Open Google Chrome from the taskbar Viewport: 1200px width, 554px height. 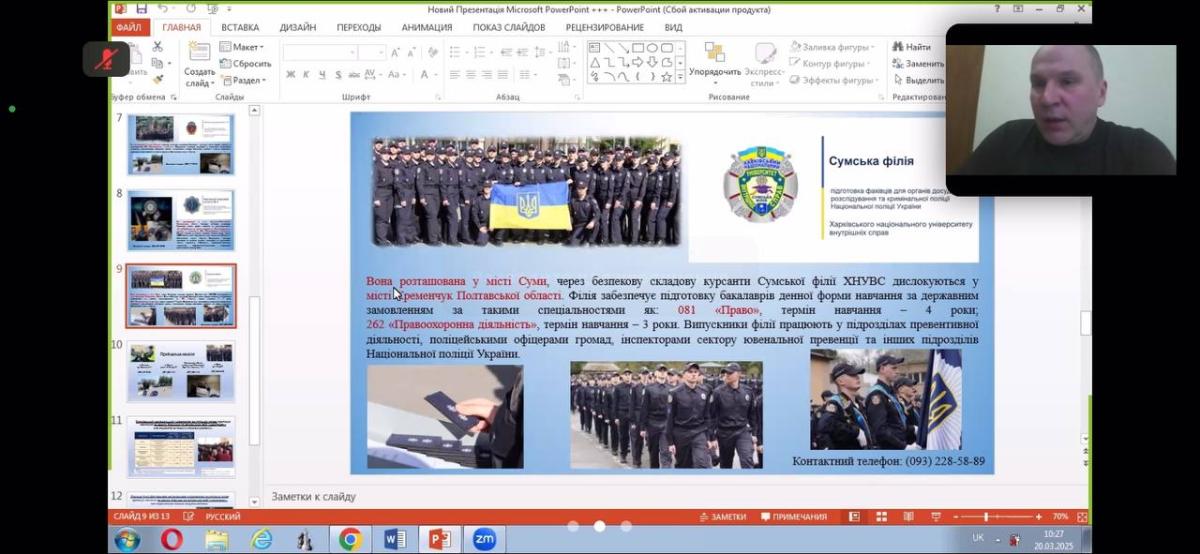tap(350, 540)
